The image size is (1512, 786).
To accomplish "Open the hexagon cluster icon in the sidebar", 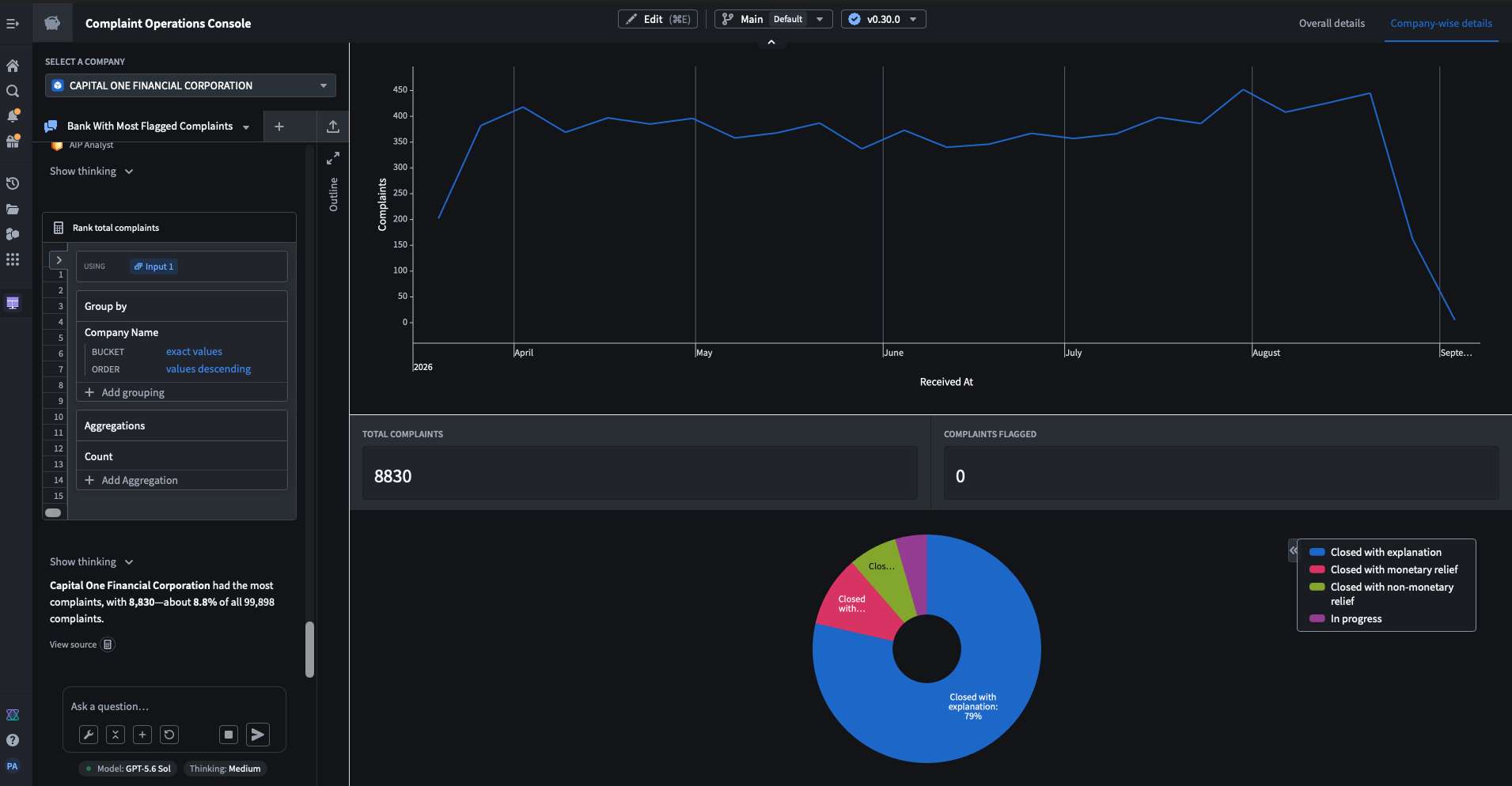I will [x=13, y=234].
